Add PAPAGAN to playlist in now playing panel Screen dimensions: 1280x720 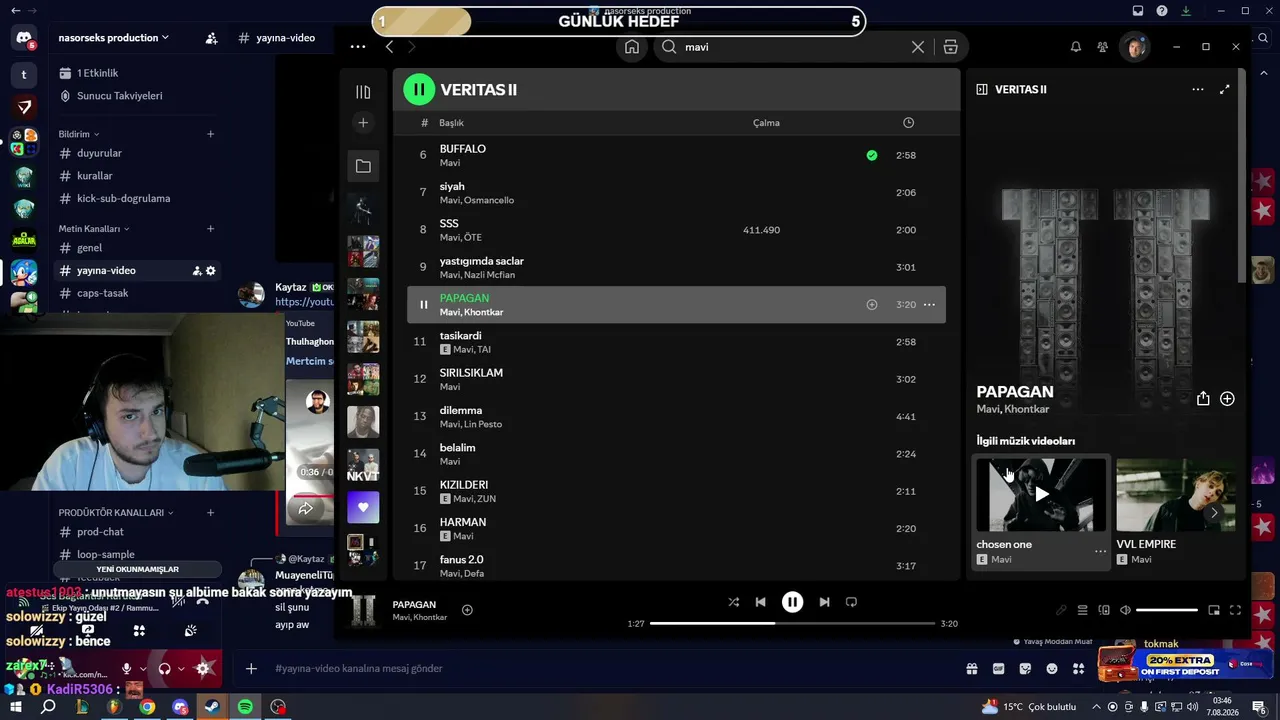(1227, 398)
